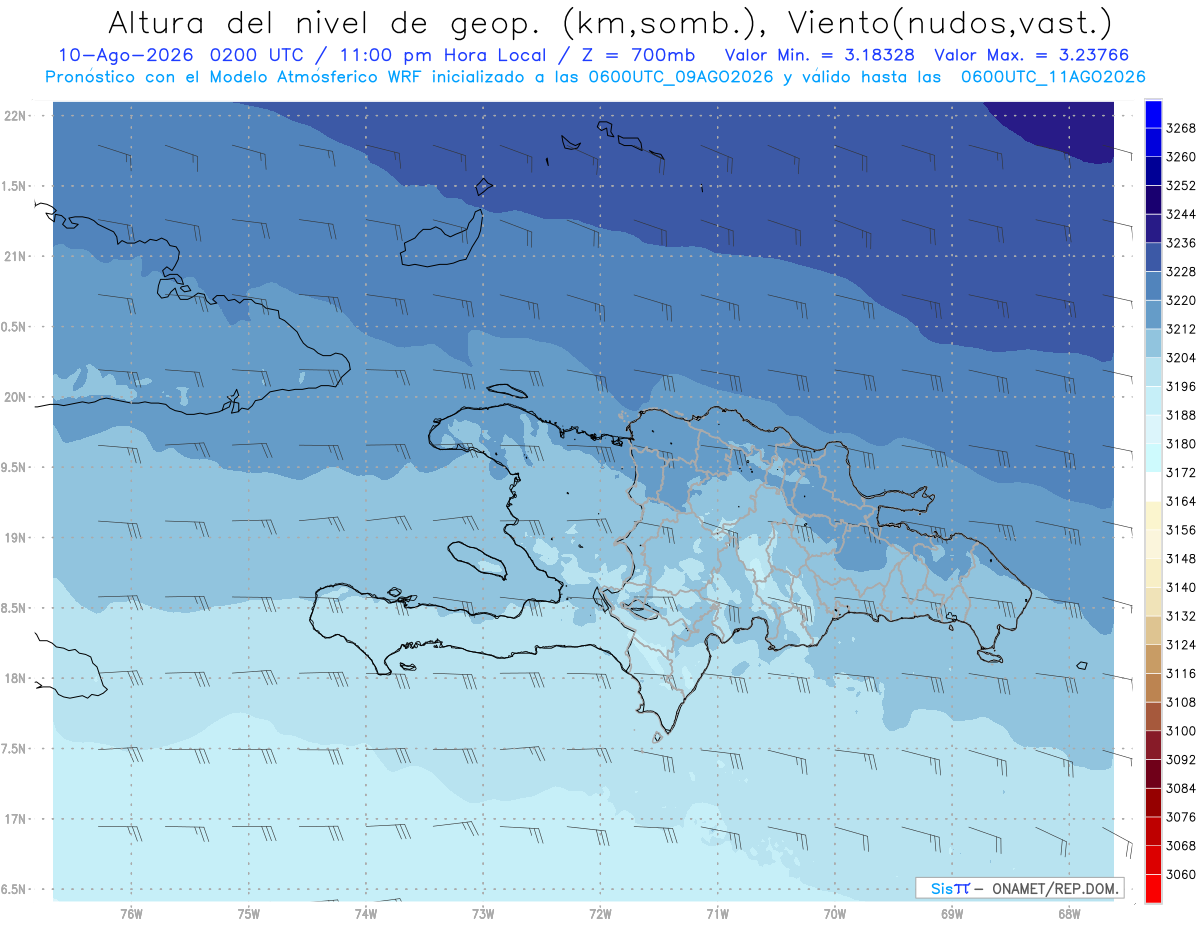Screen dimensions: 1200x927
Task: Click 'Valor Min. = 3.18328' value
Action: point(820,55)
